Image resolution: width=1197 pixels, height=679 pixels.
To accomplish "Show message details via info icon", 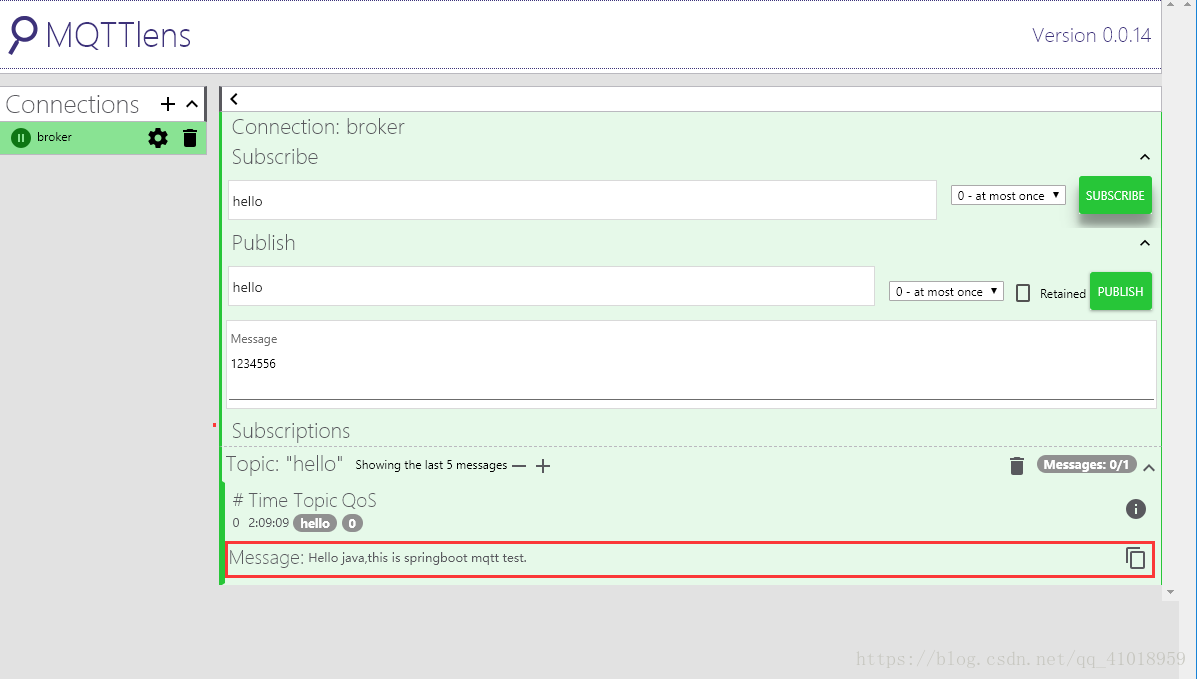I will tap(1135, 509).
